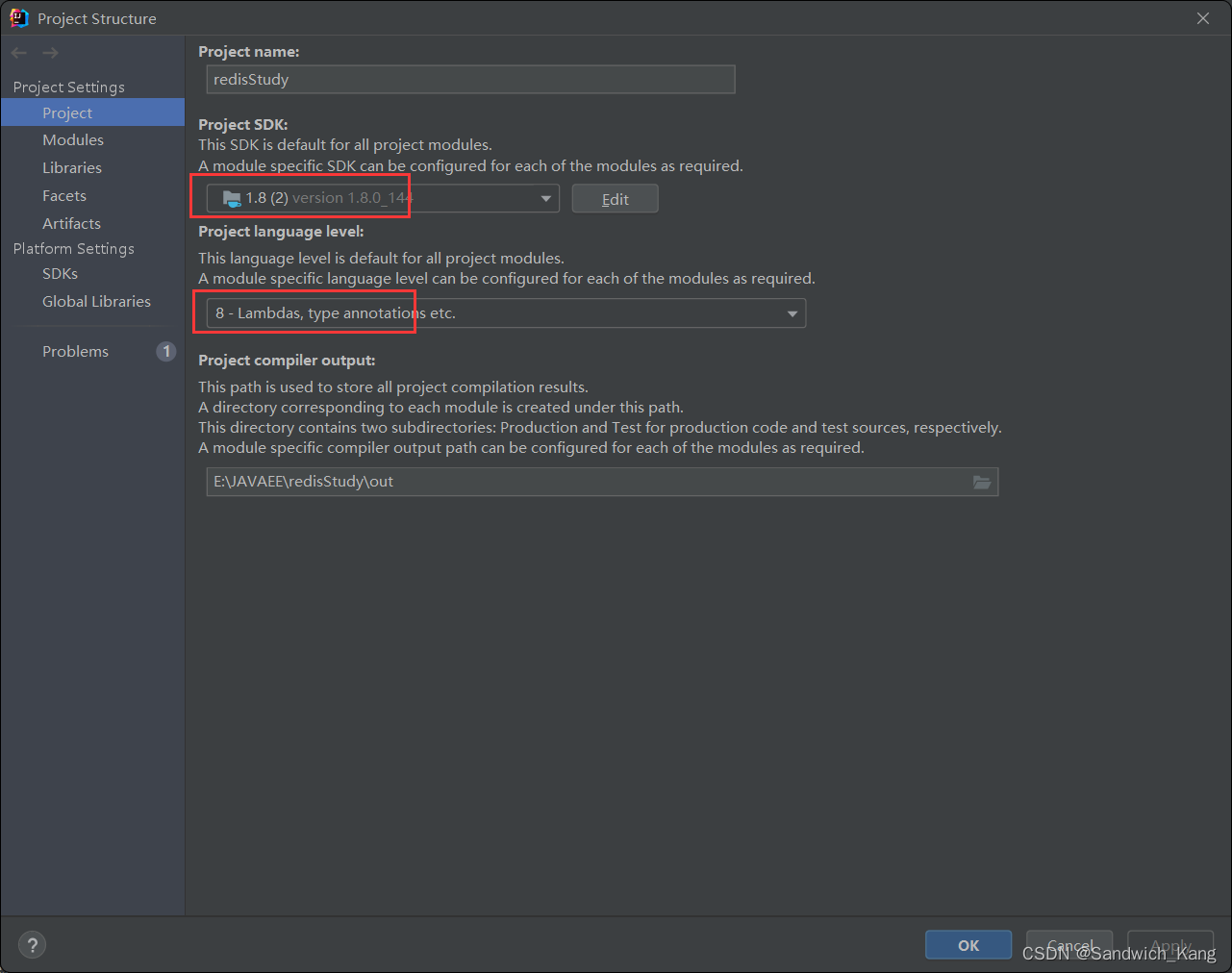1232x973 pixels.
Task: Open the Project SDK dropdown
Action: (x=546, y=197)
